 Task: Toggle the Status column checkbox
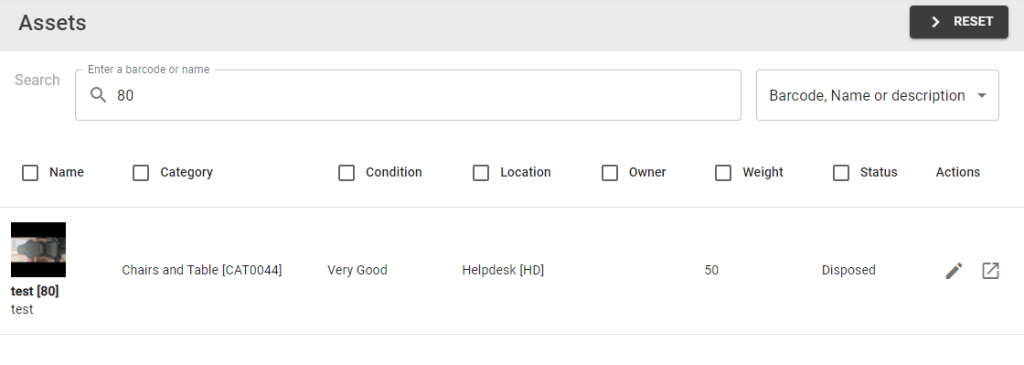(841, 172)
